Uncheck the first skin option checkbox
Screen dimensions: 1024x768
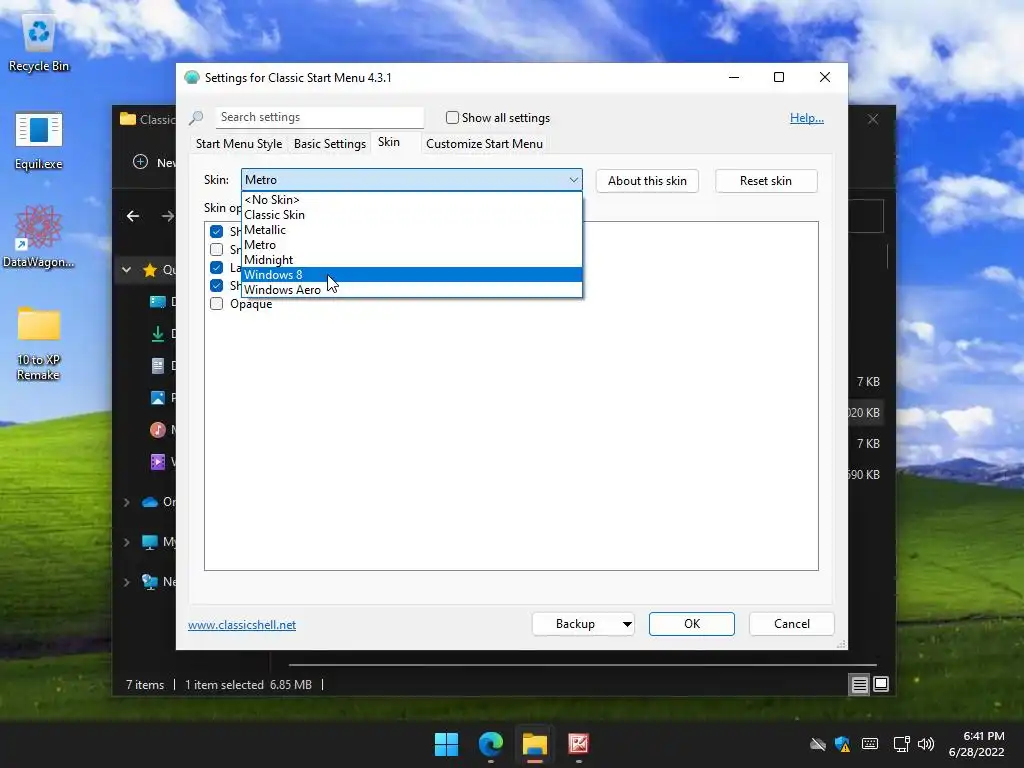point(217,231)
